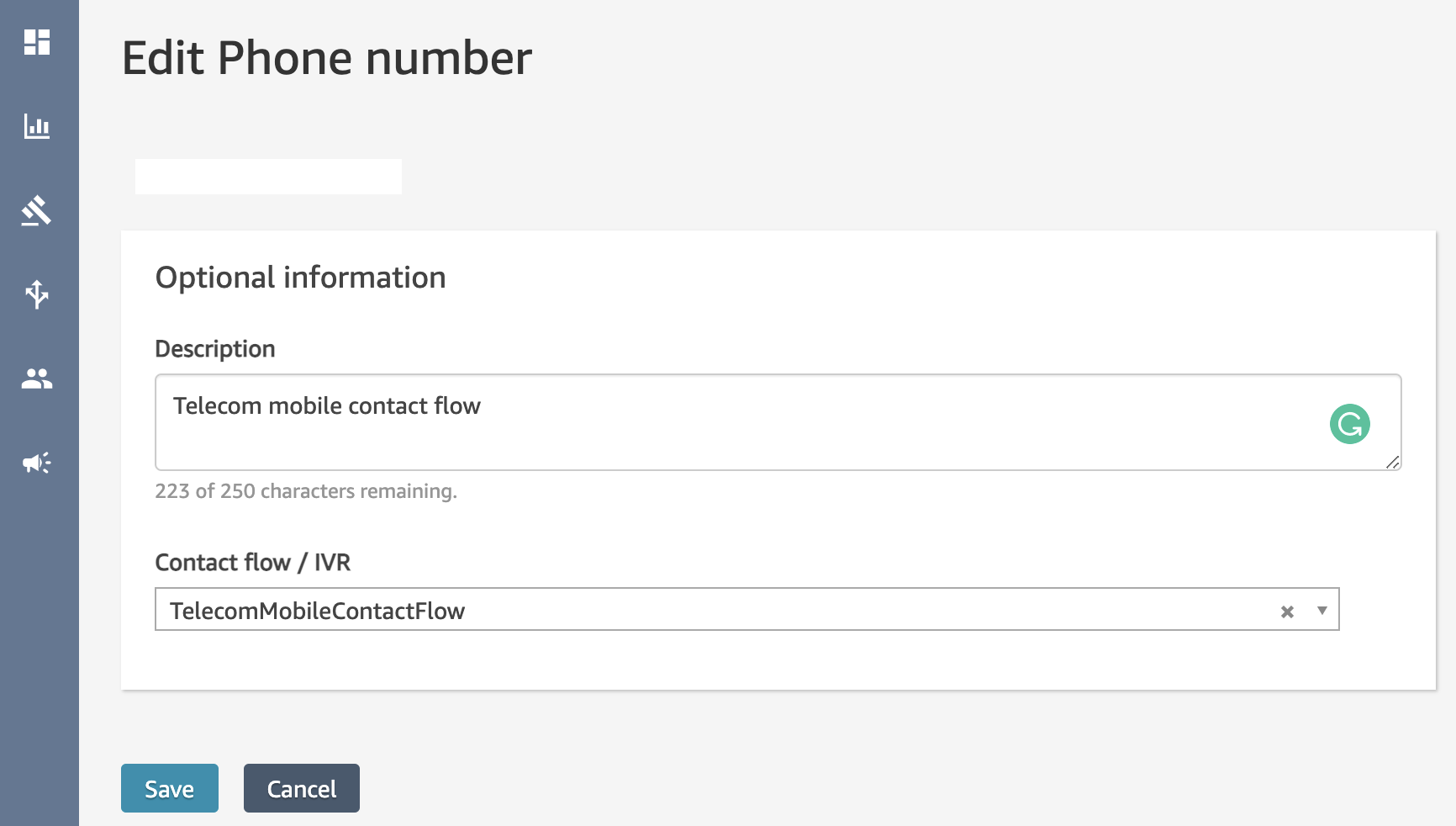Open the Routing arrows icon
This screenshot has width=1456, height=826.
click(37, 294)
